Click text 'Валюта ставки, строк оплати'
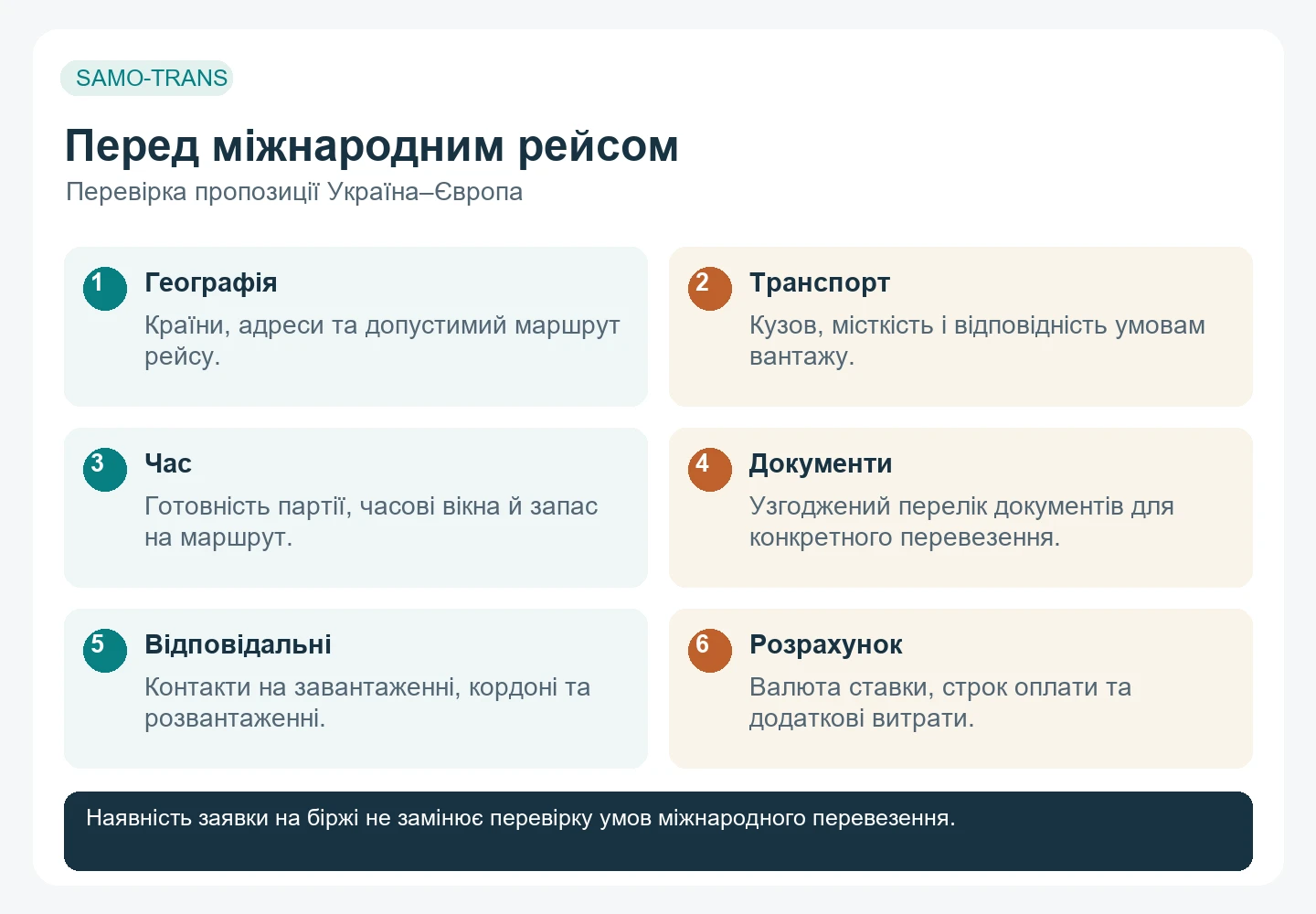 pos(925,687)
